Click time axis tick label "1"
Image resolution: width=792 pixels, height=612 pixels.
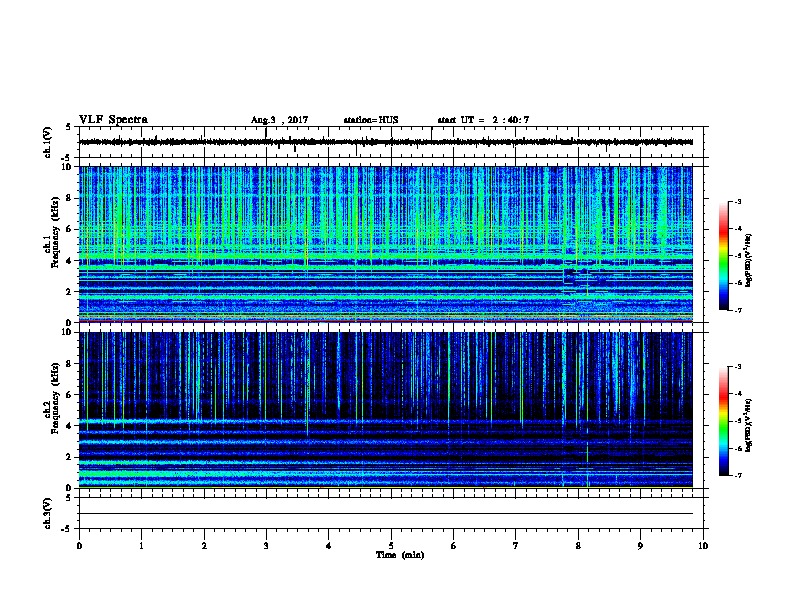click(141, 546)
